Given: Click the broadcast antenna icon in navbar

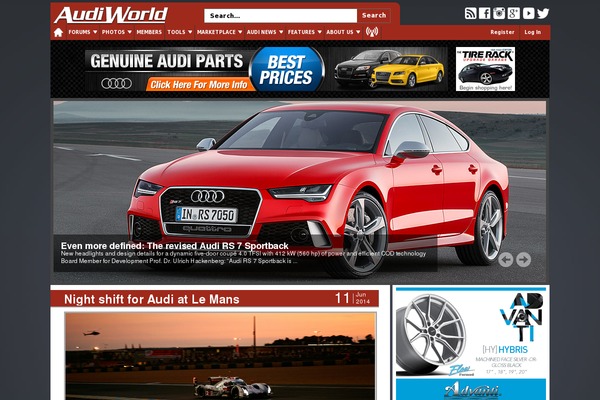Looking at the screenshot, I should tap(372, 32).
